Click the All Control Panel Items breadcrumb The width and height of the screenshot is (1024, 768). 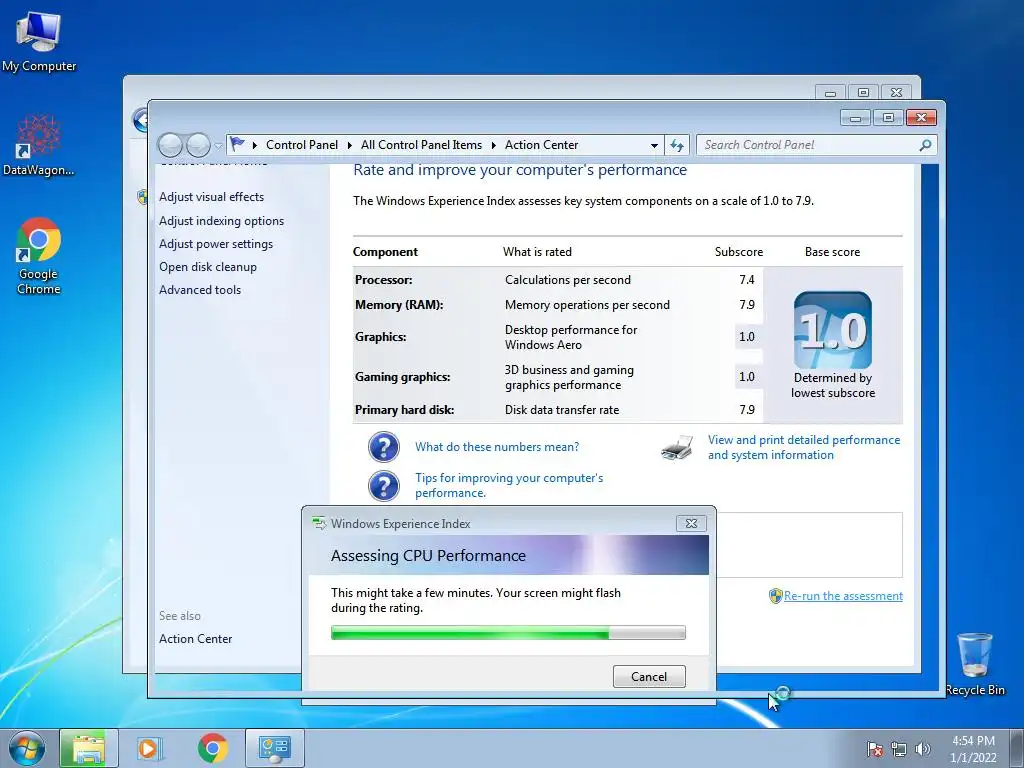(x=421, y=145)
